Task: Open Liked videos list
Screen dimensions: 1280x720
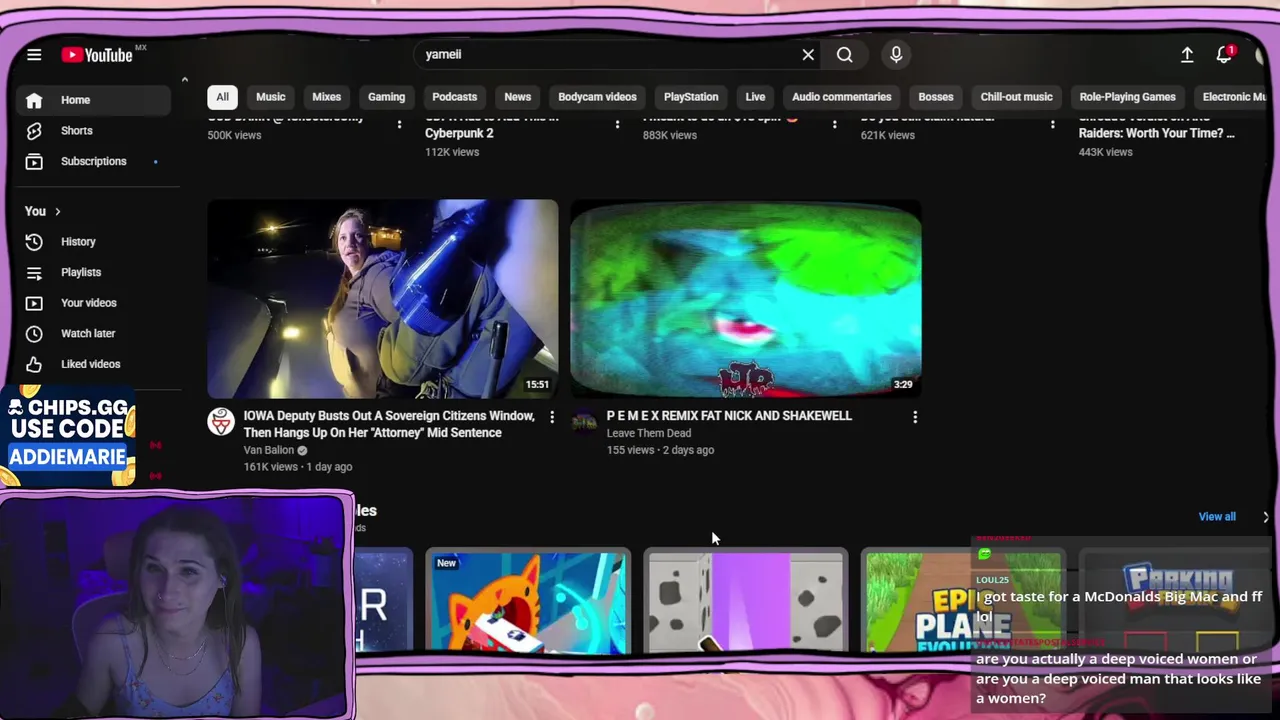Action: pyautogui.click(x=94, y=364)
